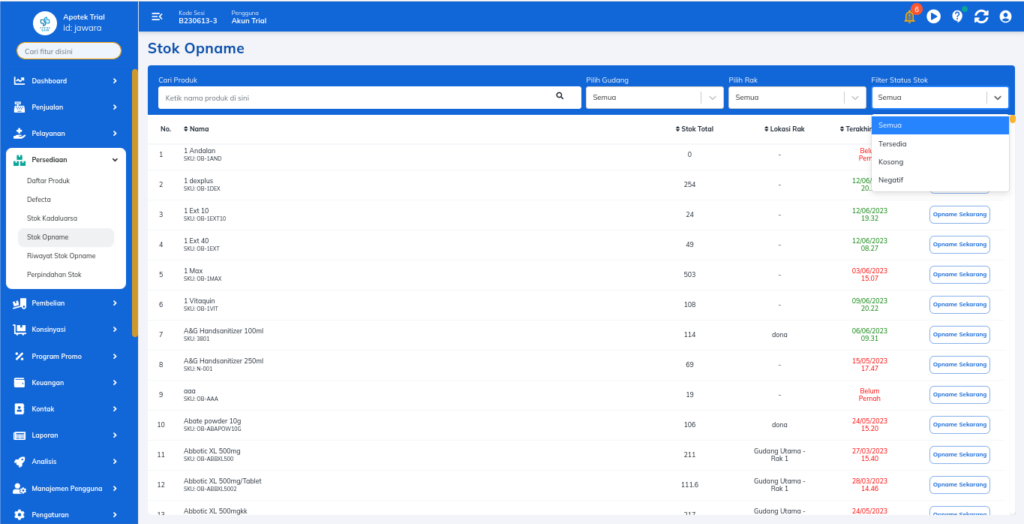Viewport: 1024px width, 524px height.
Task: Open the Pilih Gudang dropdown
Action: [654, 98]
